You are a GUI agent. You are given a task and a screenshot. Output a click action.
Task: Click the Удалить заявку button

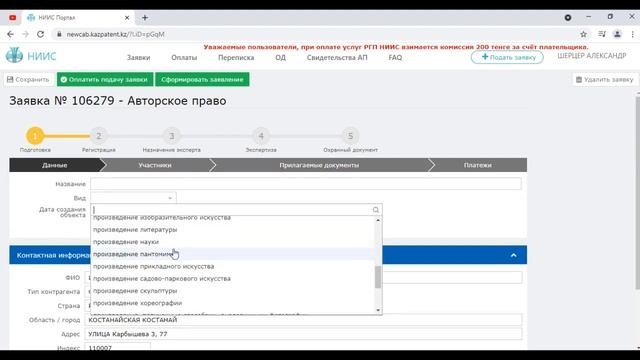pos(605,80)
